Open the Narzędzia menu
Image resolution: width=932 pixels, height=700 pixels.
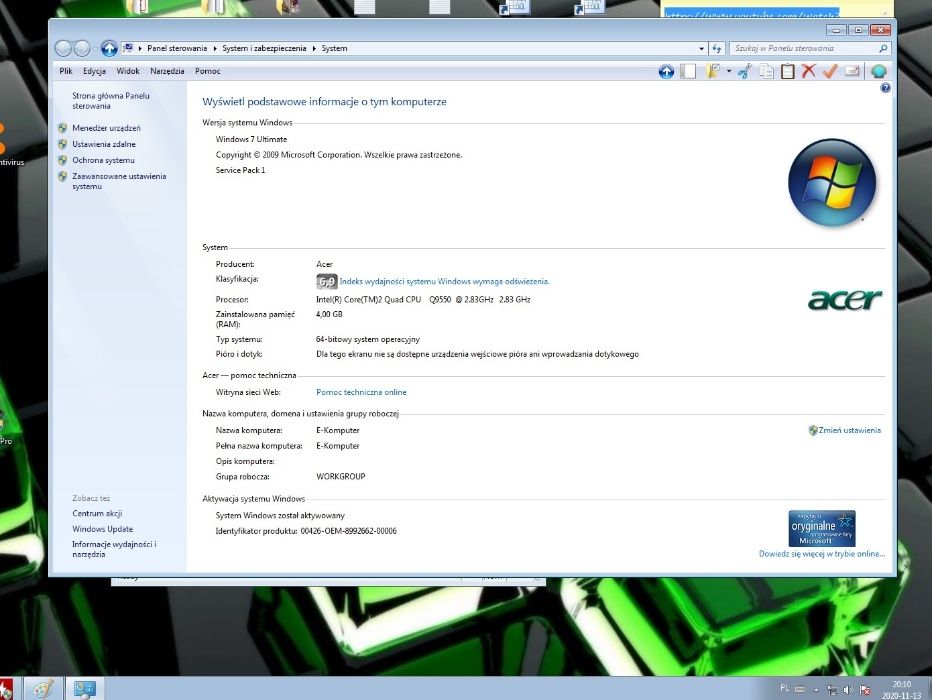(167, 71)
